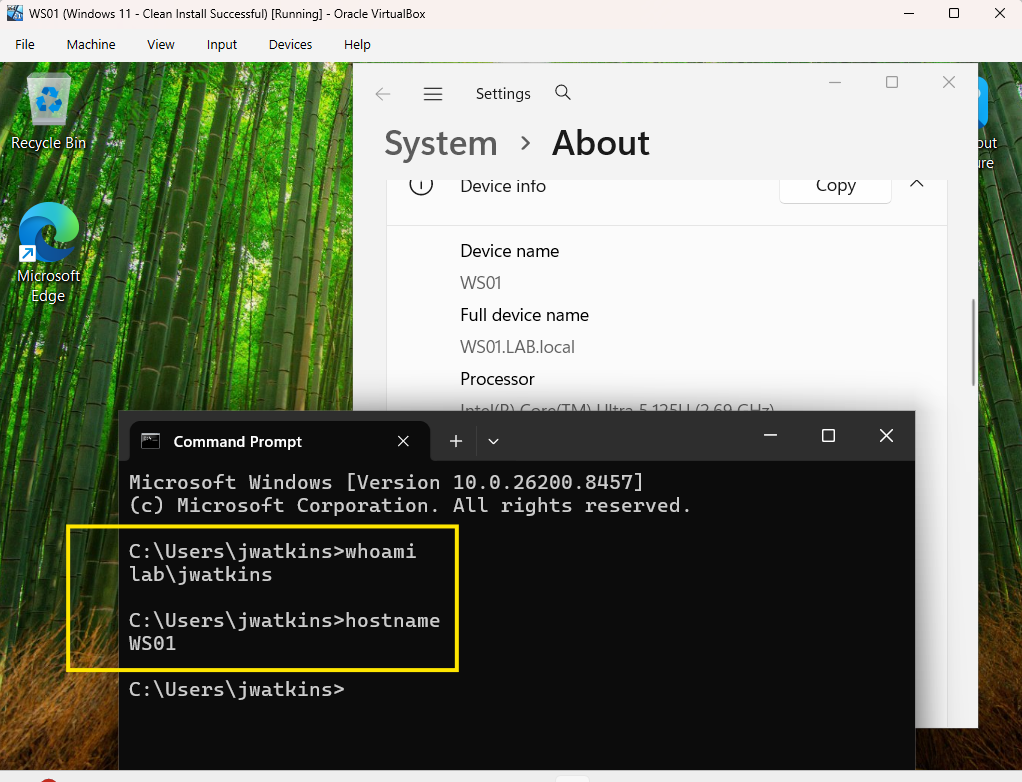Click the System breadcrumb link

pyautogui.click(x=441, y=143)
